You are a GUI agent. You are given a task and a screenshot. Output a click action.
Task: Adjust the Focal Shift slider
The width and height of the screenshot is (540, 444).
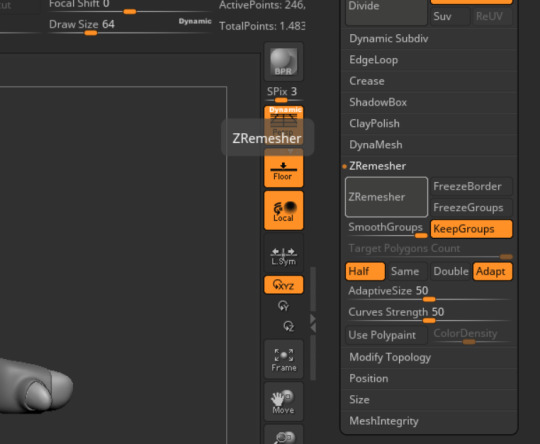(x=130, y=6)
